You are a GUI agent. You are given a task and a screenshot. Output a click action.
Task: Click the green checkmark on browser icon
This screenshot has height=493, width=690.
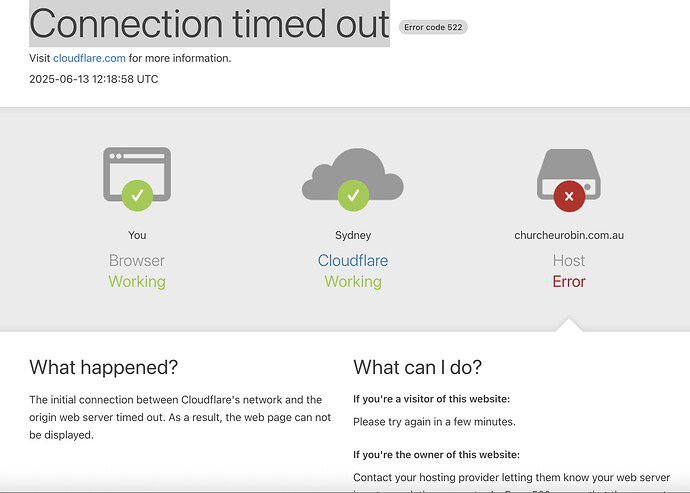(x=137, y=195)
